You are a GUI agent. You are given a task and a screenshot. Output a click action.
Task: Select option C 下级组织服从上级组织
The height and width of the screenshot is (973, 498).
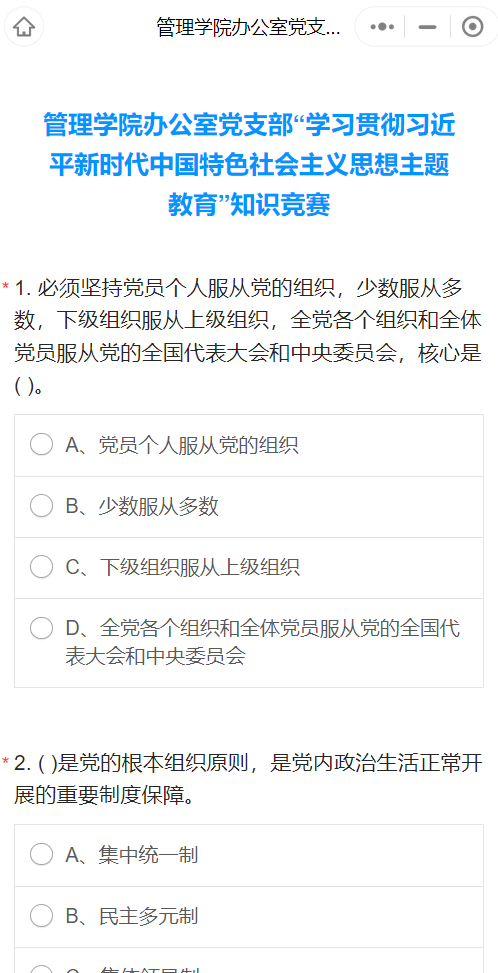coord(249,567)
